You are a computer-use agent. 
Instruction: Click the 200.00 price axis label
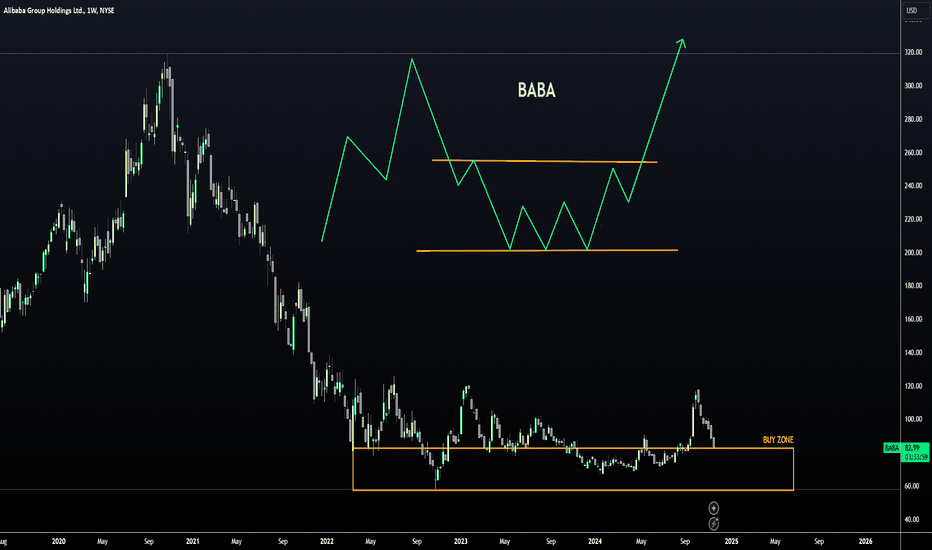click(913, 252)
